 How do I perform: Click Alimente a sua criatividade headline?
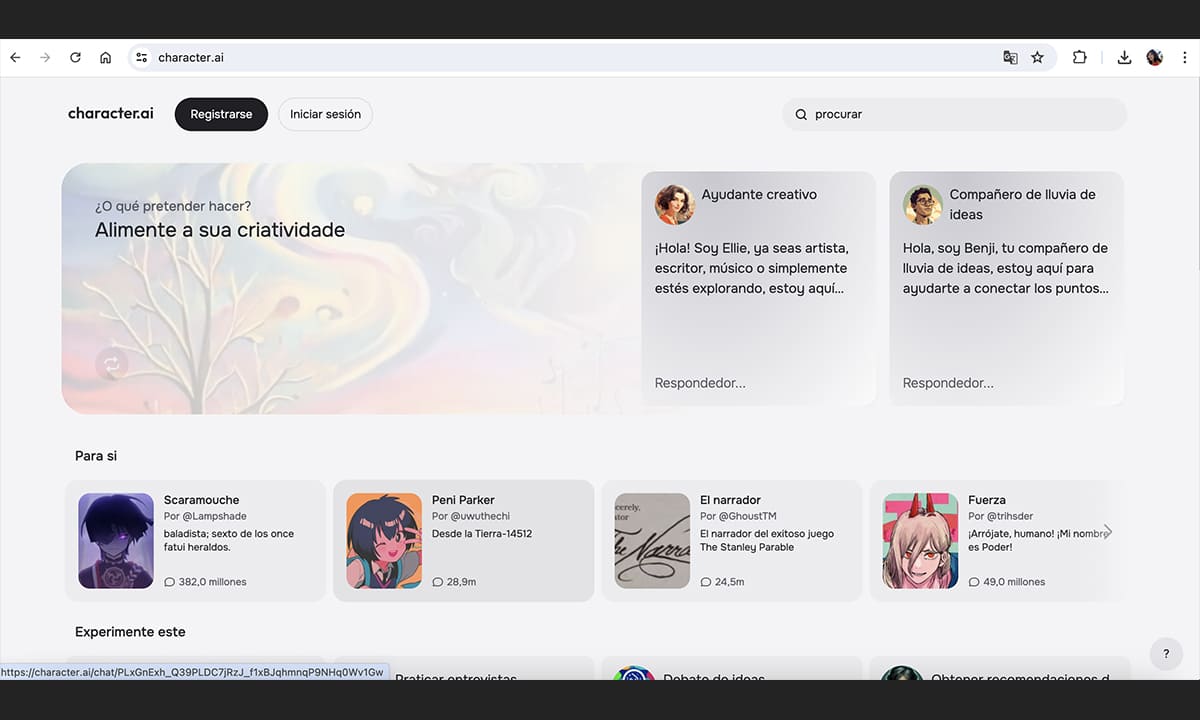point(220,230)
